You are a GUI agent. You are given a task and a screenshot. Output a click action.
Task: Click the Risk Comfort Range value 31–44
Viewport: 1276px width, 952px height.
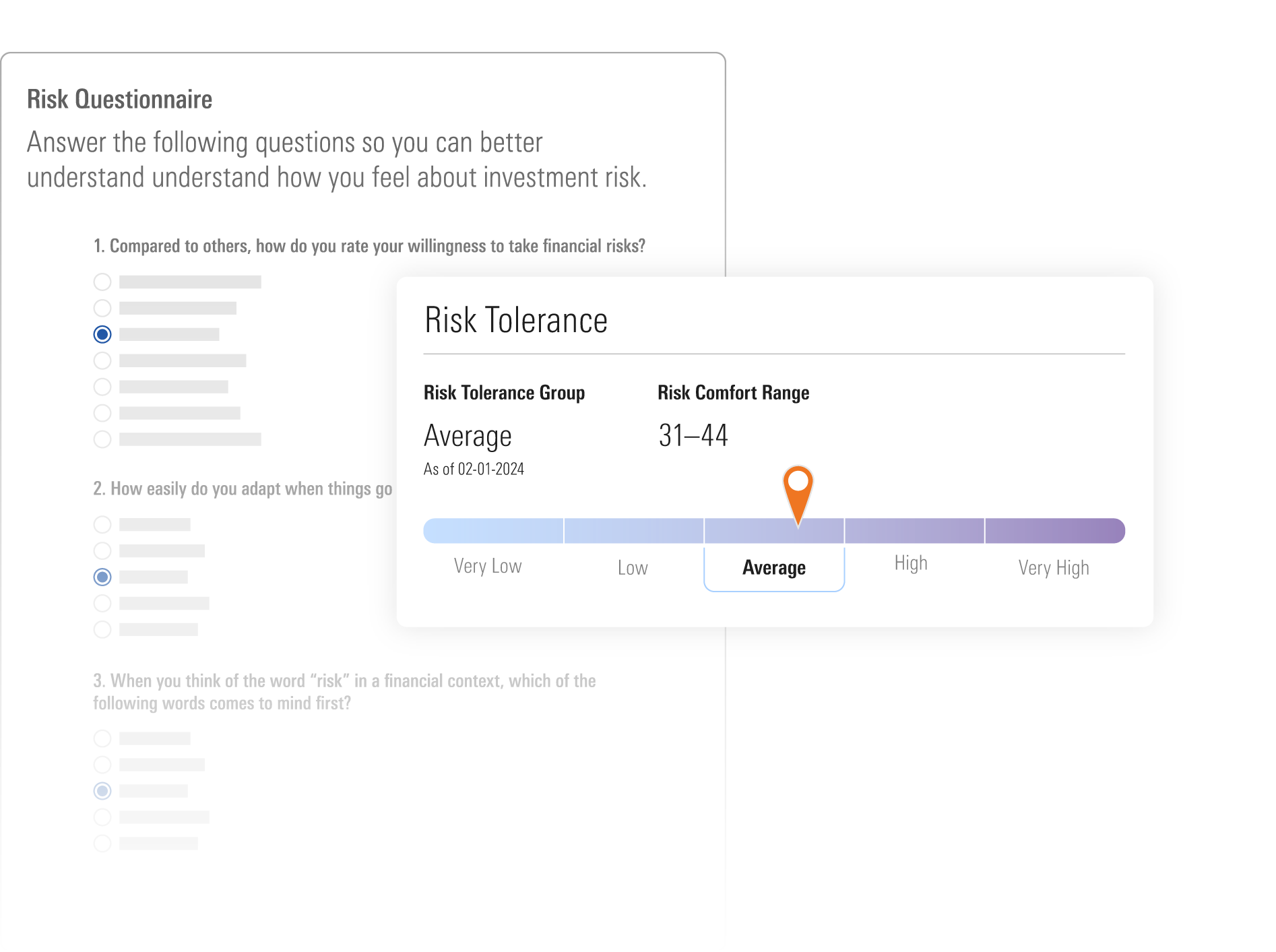[x=693, y=435]
